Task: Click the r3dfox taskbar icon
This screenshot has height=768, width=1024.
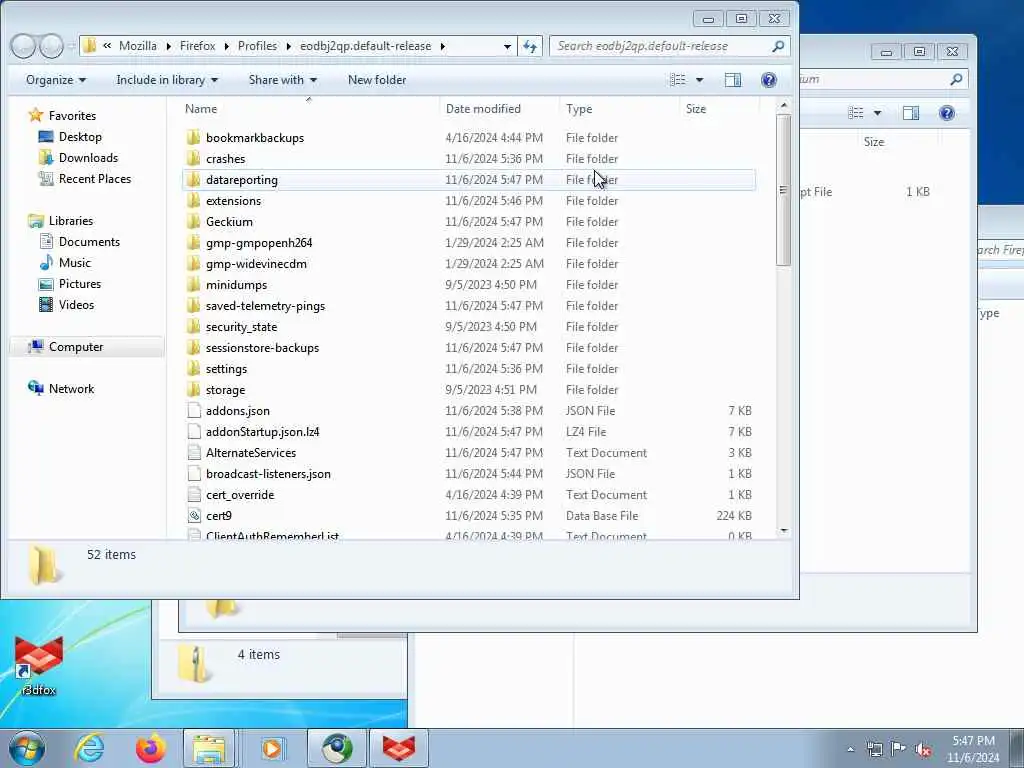Action: pyautogui.click(x=398, y=748)
